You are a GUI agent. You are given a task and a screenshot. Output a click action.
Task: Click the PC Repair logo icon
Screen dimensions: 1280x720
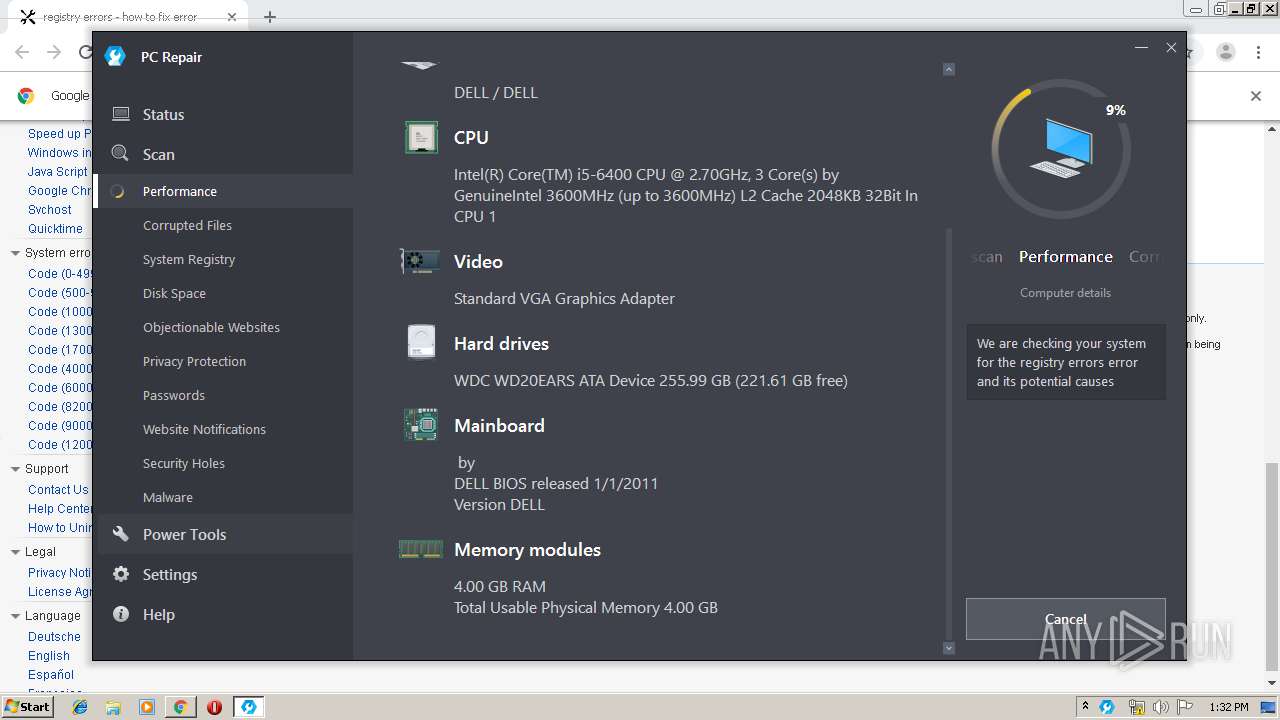(115, 57)
